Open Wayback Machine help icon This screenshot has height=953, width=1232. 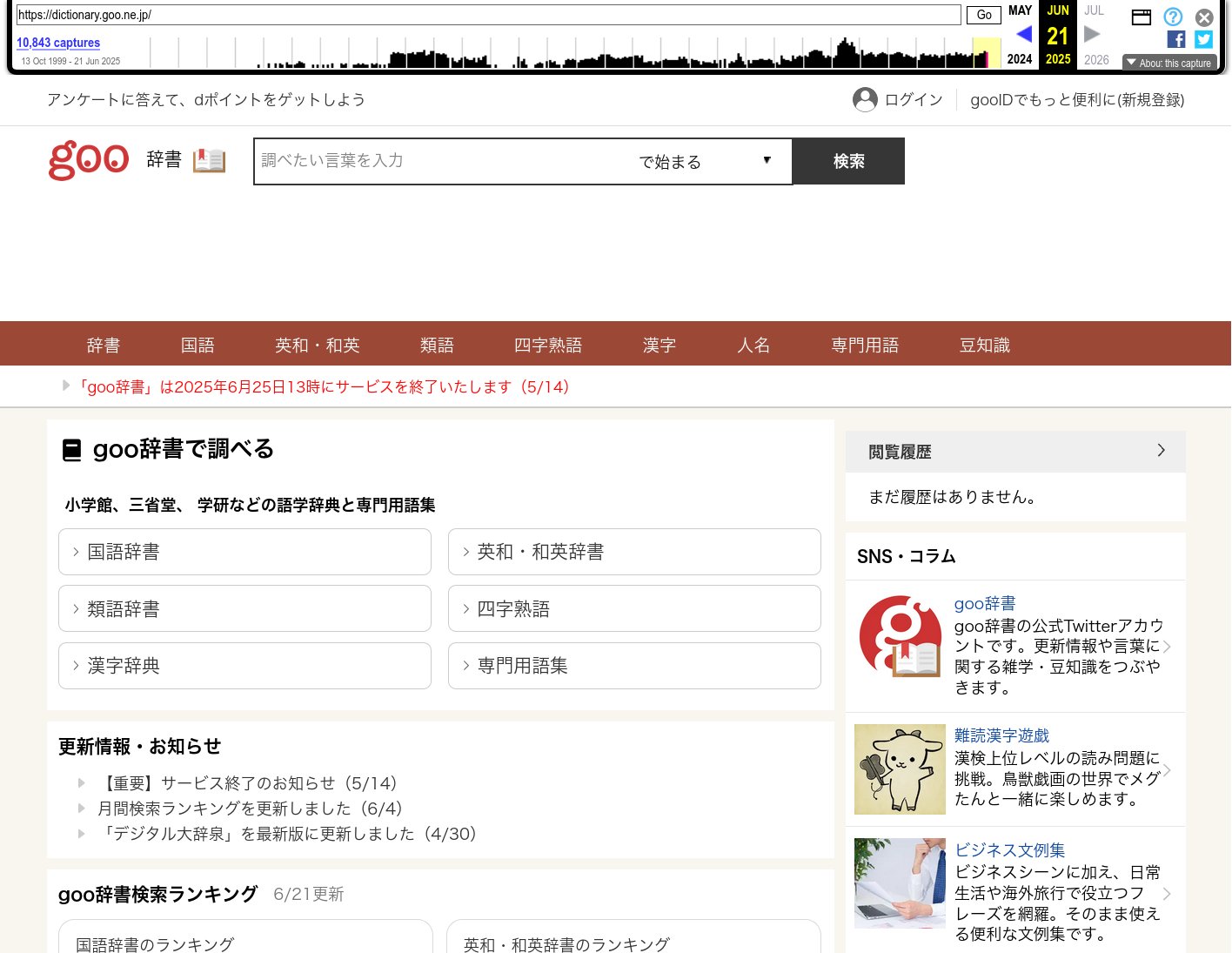point(1173,17)
